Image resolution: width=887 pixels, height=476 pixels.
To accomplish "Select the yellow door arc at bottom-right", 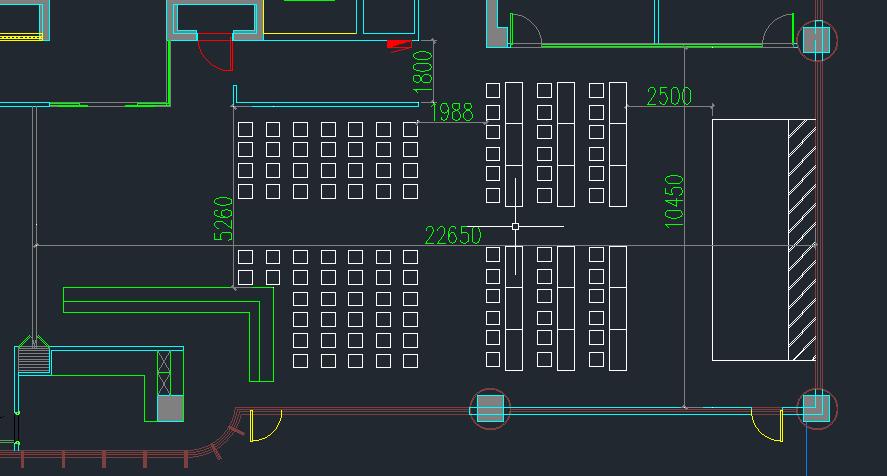I will pos(767,424).
